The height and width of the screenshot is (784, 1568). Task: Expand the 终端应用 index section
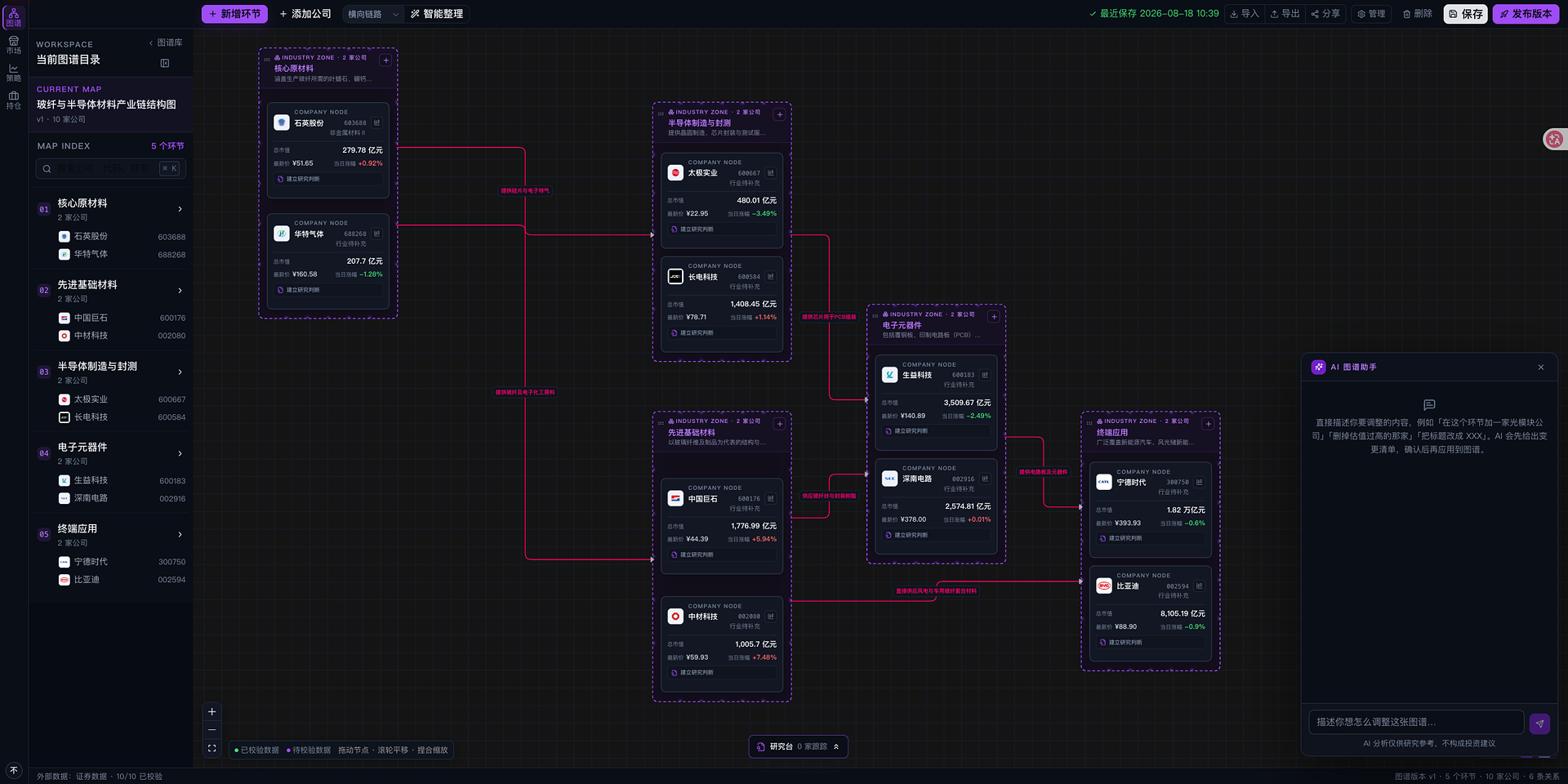(x=180, y=535)
